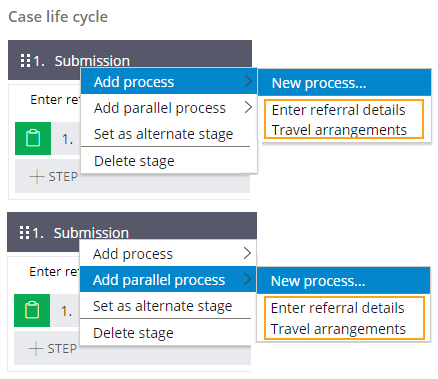Select Set as alternate stage in lower menu
The height and width of the screenshot is (379, 438).
[162, 306]
